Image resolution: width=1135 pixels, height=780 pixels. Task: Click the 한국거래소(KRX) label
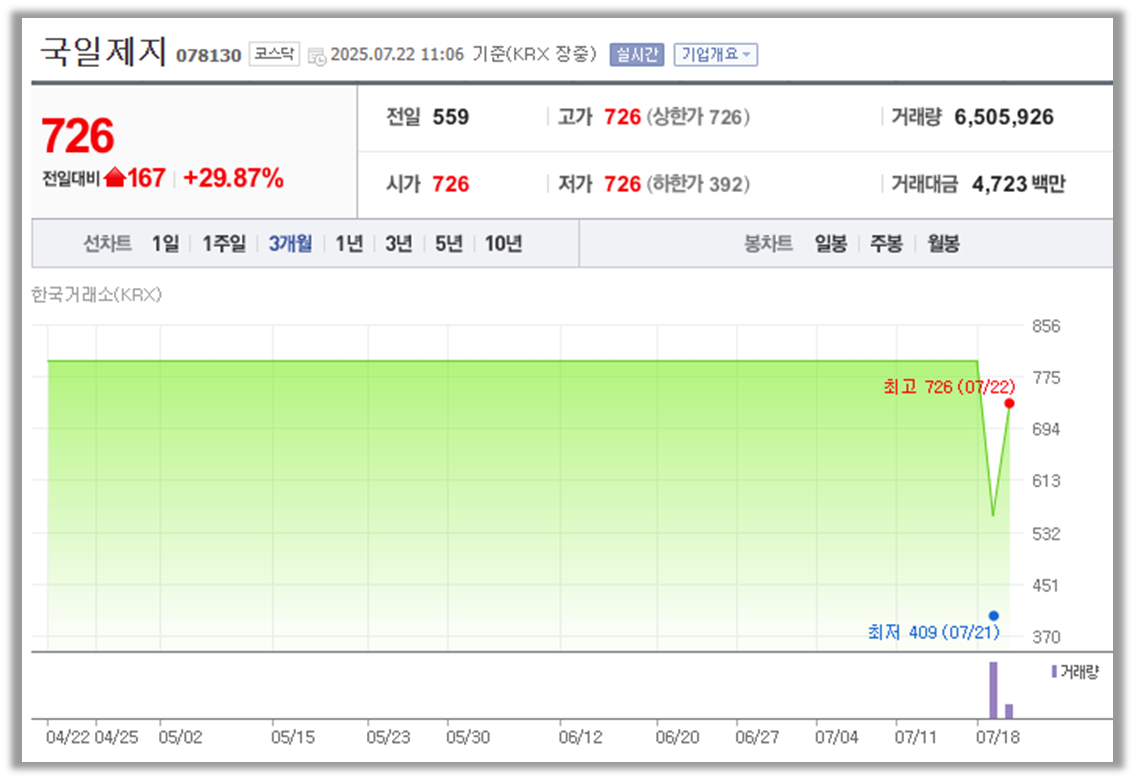96,294
